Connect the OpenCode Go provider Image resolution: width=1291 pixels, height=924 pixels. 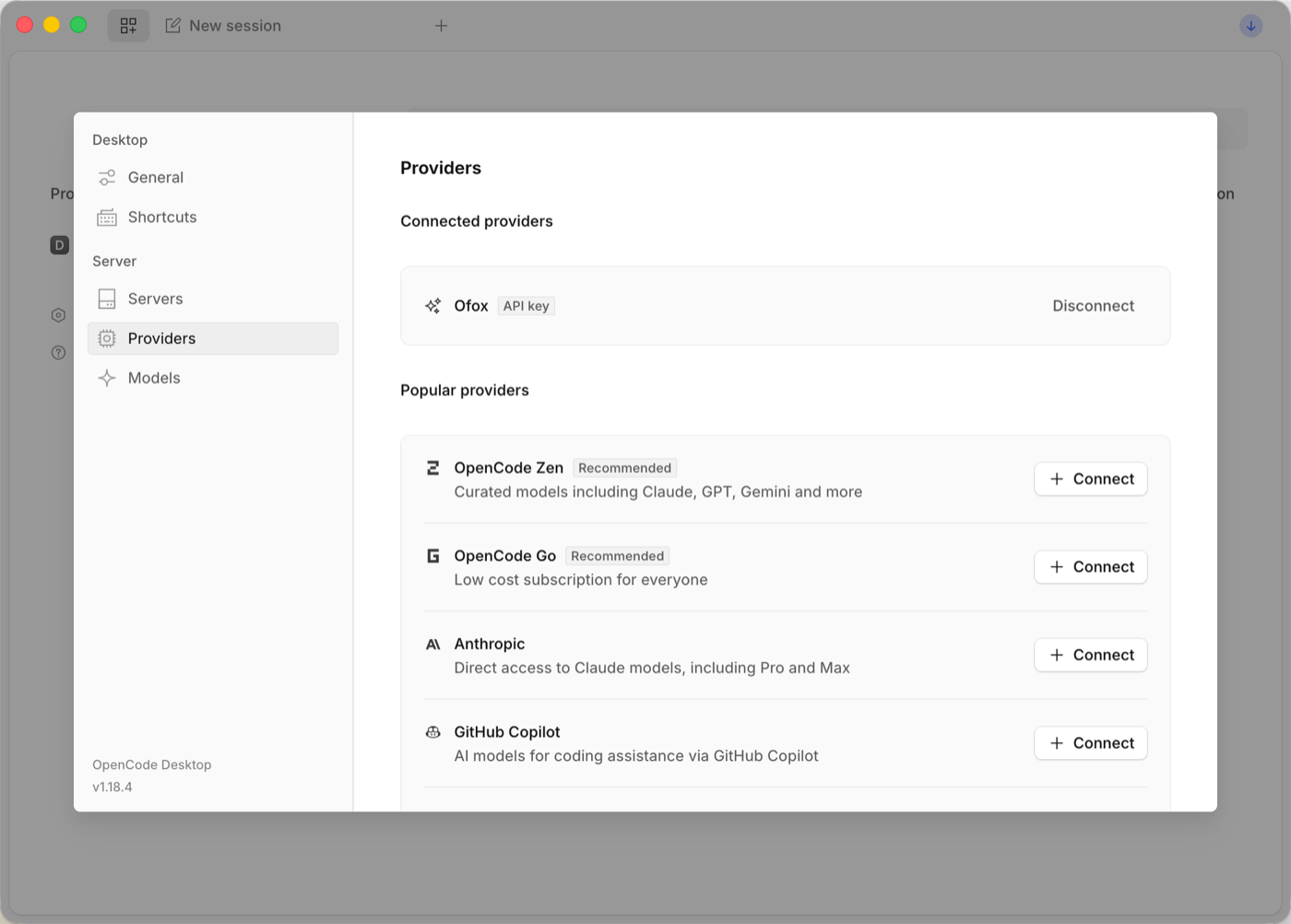point(1091,567)
